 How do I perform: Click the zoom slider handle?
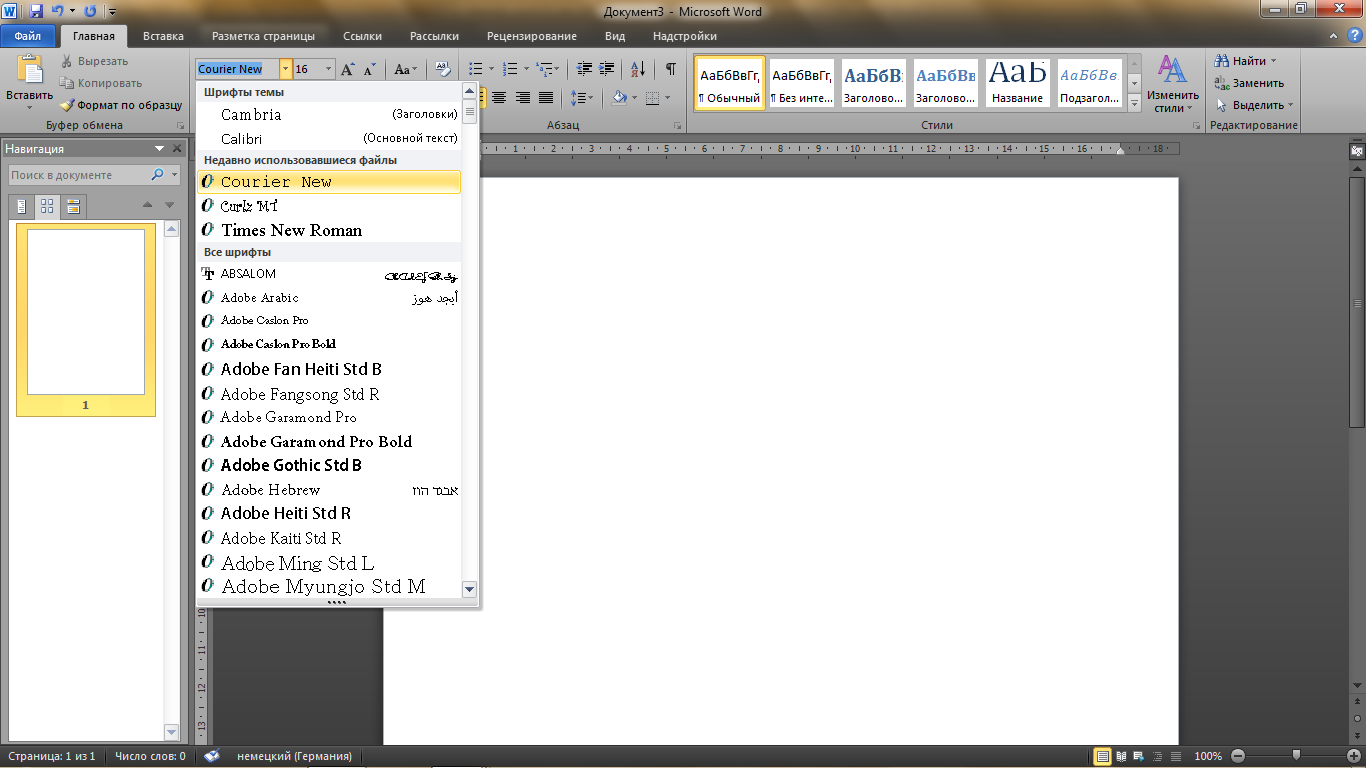pos(1296,756)
